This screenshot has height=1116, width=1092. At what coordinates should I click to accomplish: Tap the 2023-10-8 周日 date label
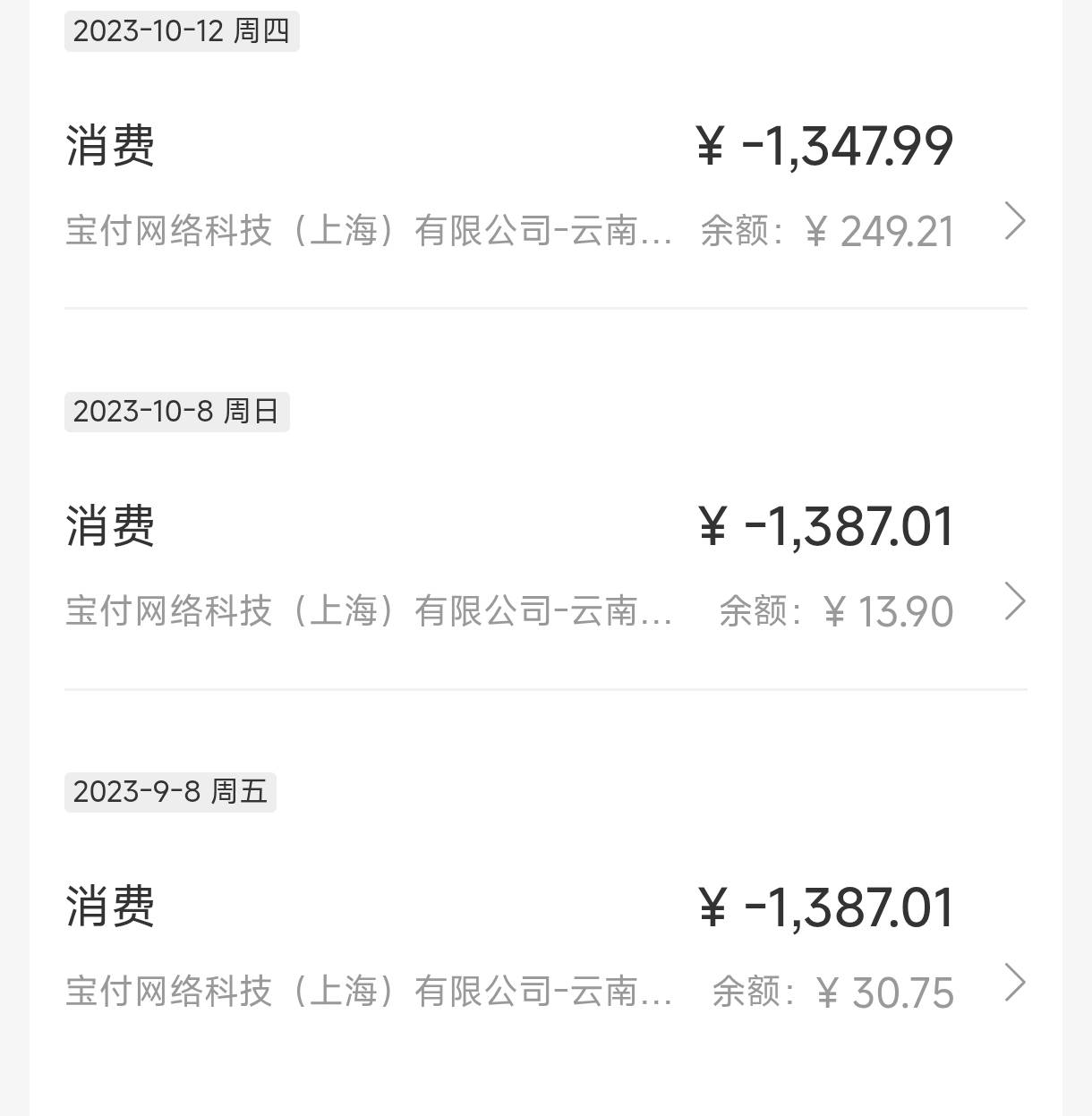176,412
